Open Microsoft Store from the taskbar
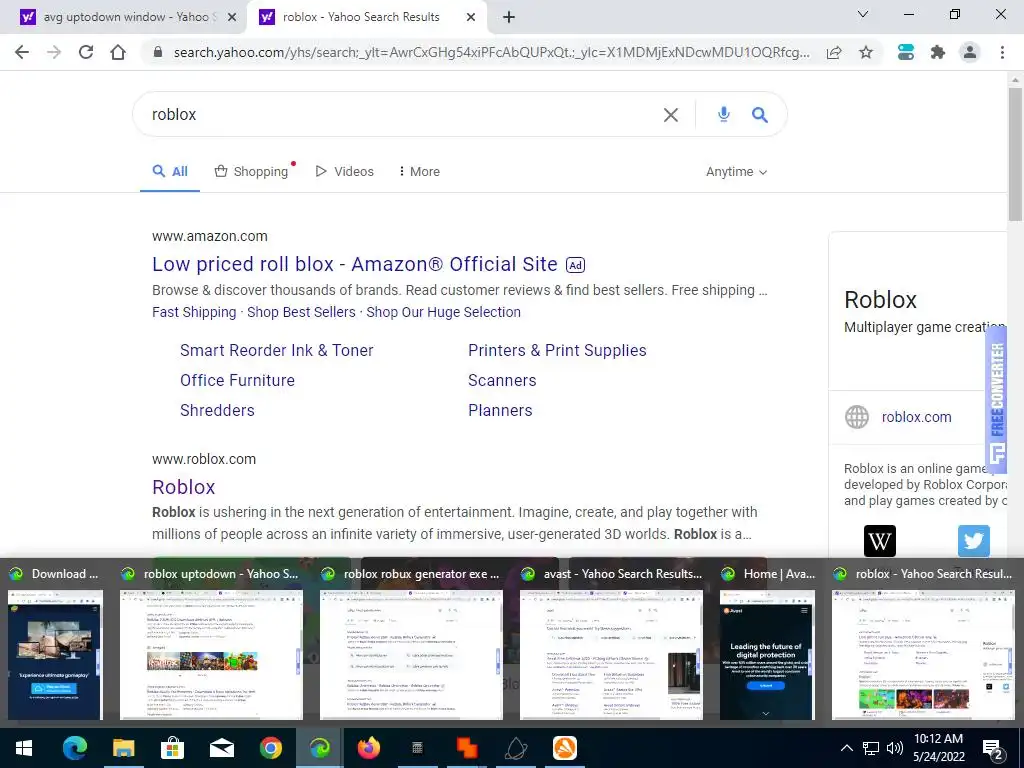Image resolution: width=1024 pixels, height=768 pixels. [x=172, y=748]
